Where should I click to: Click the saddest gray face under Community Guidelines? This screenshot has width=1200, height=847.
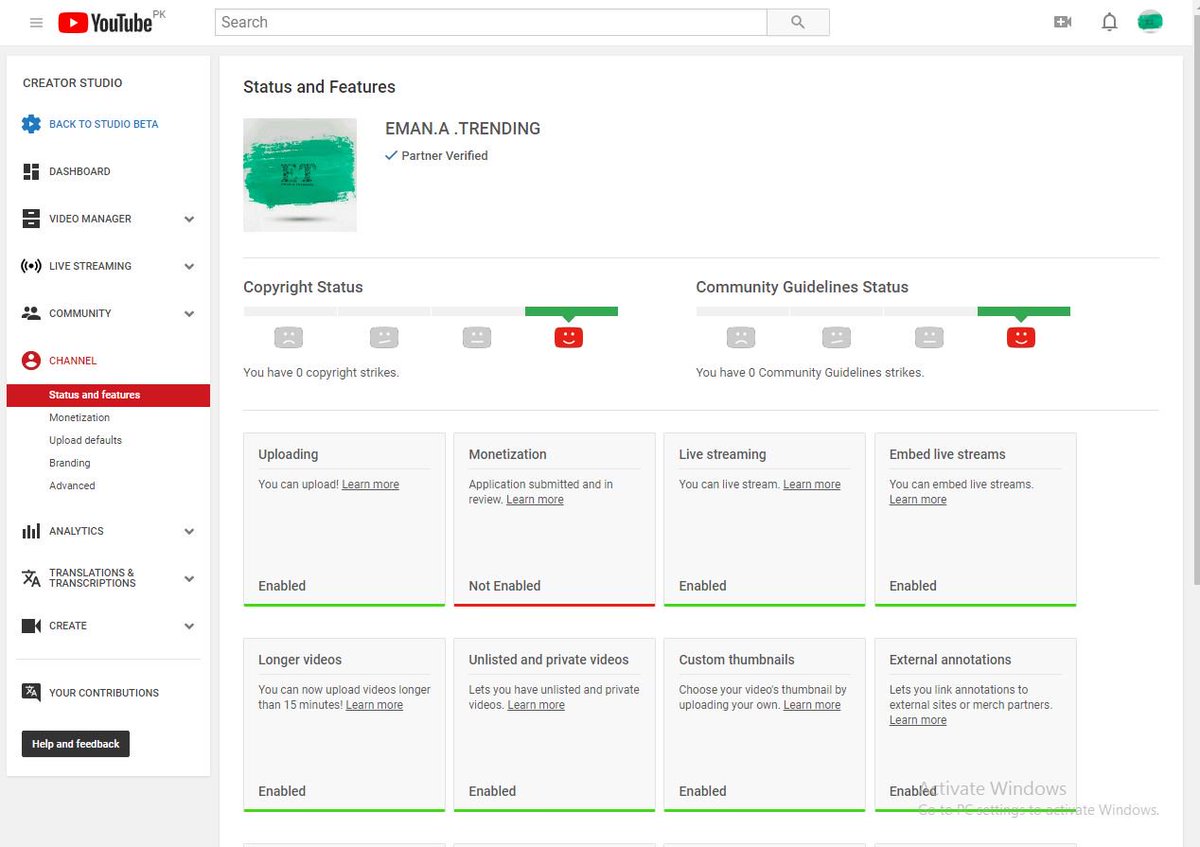[x=741, y=337]
